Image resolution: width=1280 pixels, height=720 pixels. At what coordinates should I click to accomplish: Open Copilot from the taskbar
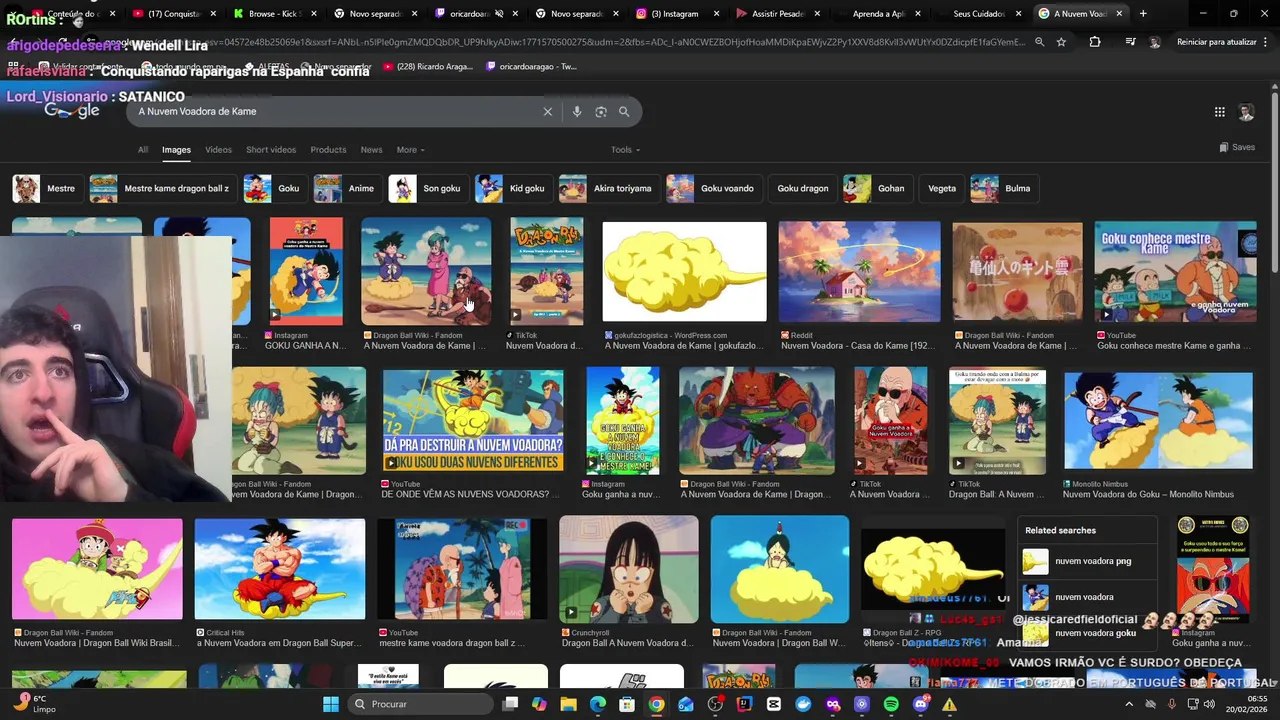tap(540, 704)
